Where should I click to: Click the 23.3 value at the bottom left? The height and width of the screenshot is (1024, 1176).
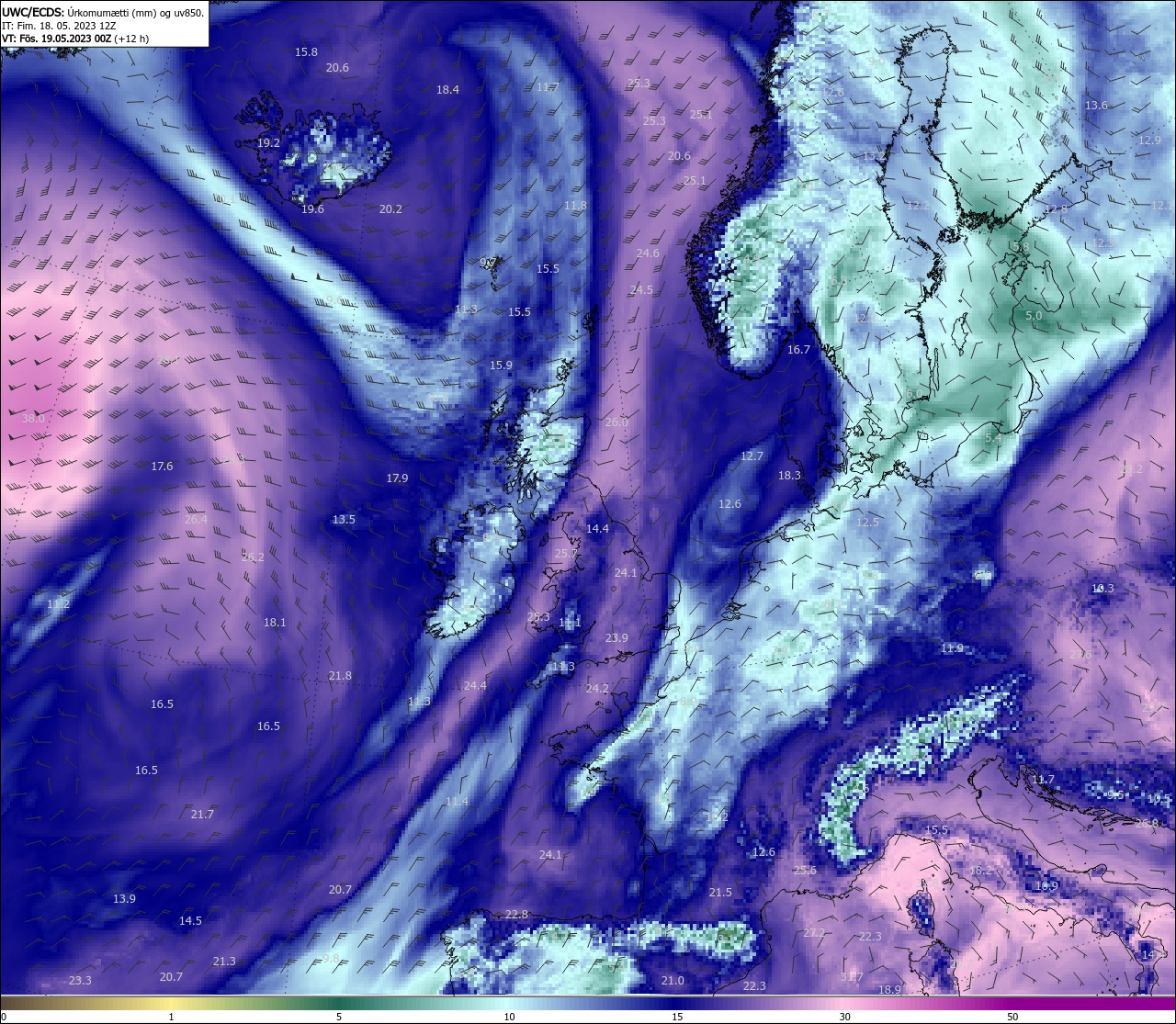80,981
